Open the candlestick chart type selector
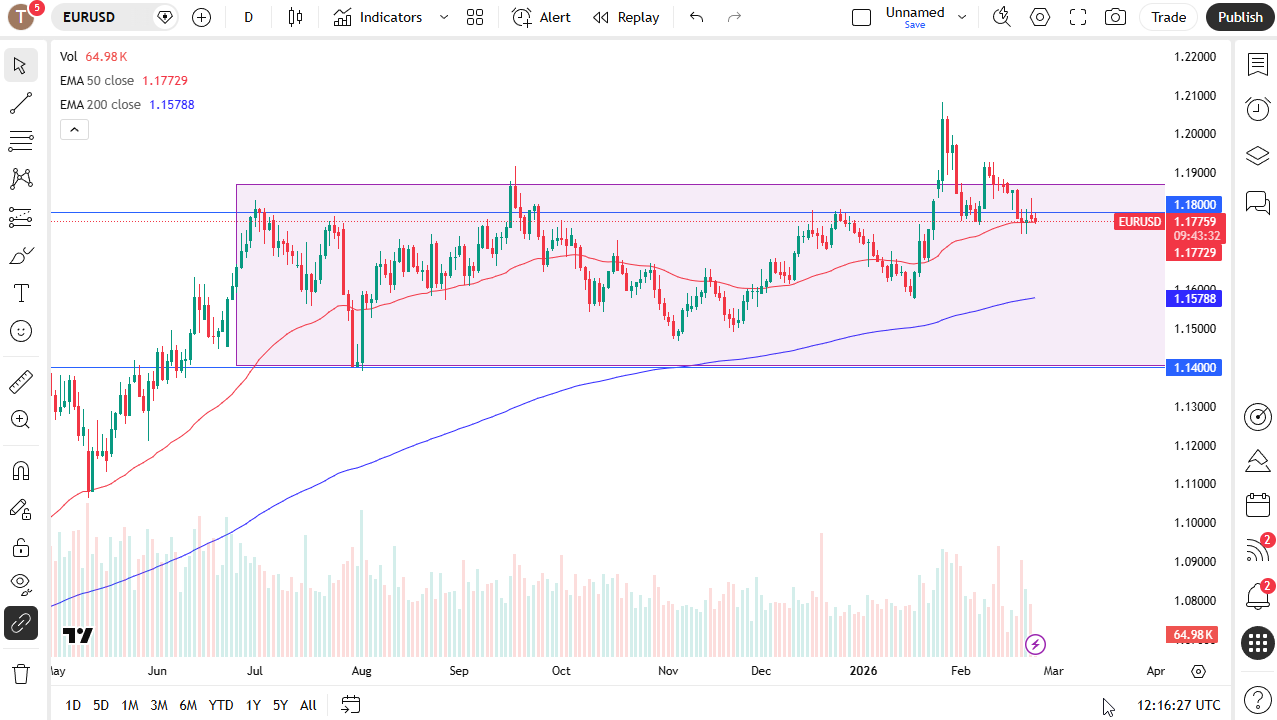The width and height of the screenshot is (1277, 720). click(295, 17)
